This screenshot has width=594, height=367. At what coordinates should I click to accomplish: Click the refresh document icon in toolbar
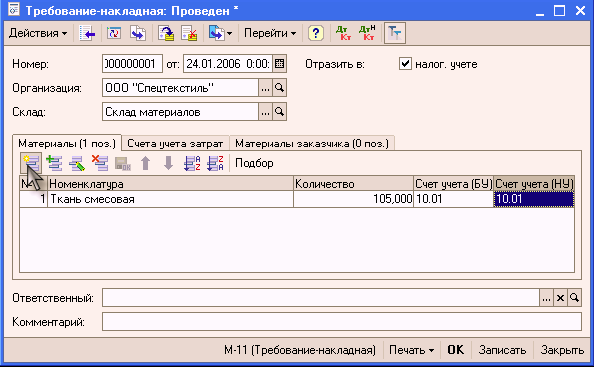pyautogui.click(x=114, y=33)
